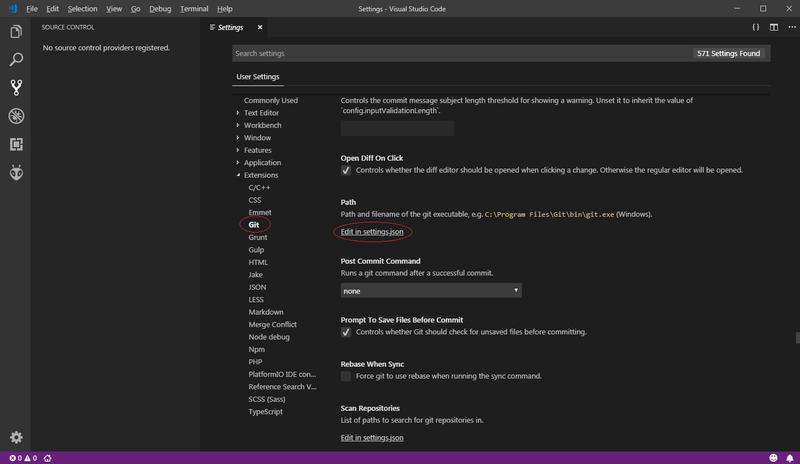800x464 pixels.
Task: Click the settings scrollbar thumb
Action: pyautogui.click(x=797, y=337)
